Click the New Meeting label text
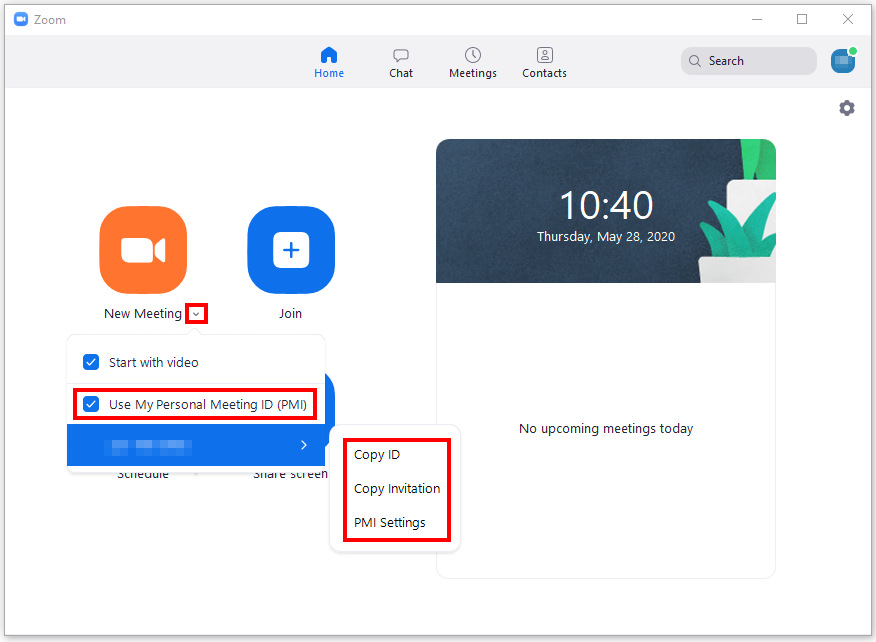 point(143,314)
